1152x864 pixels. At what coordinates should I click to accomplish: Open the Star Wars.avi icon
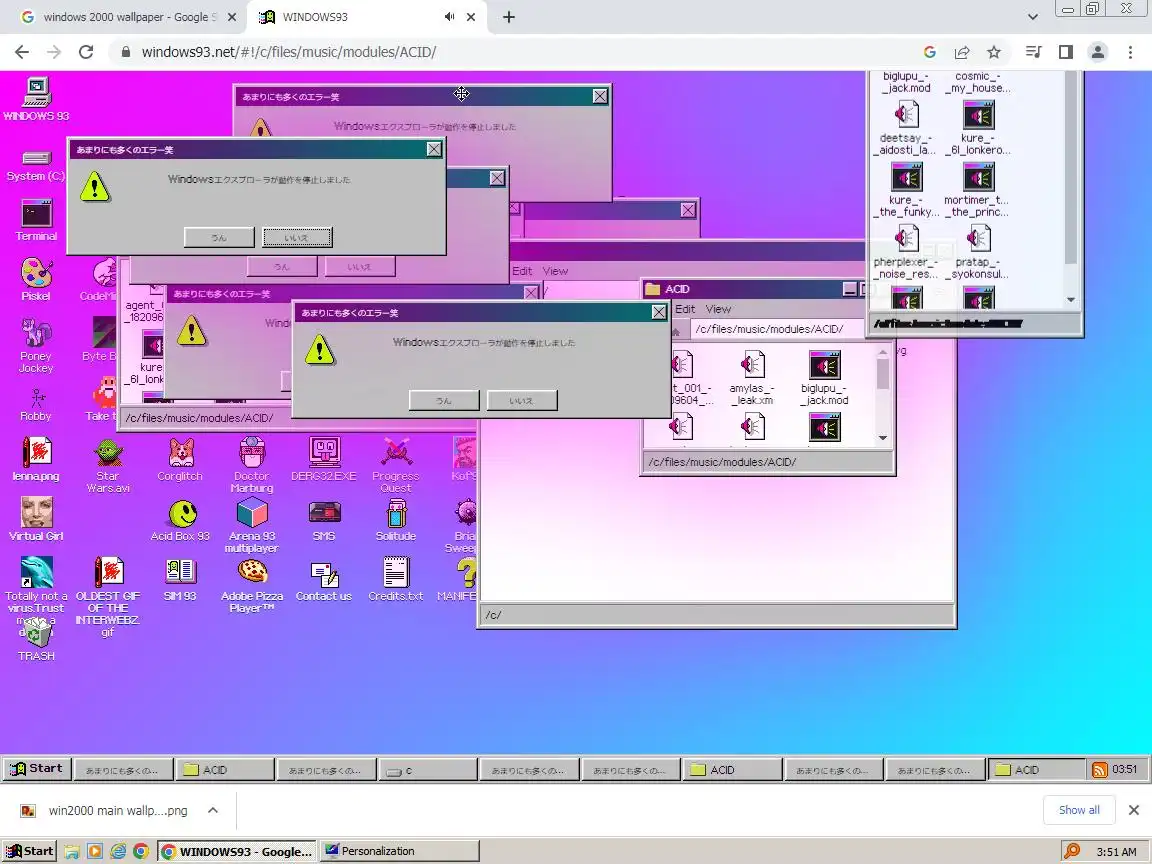pos(108,465)
